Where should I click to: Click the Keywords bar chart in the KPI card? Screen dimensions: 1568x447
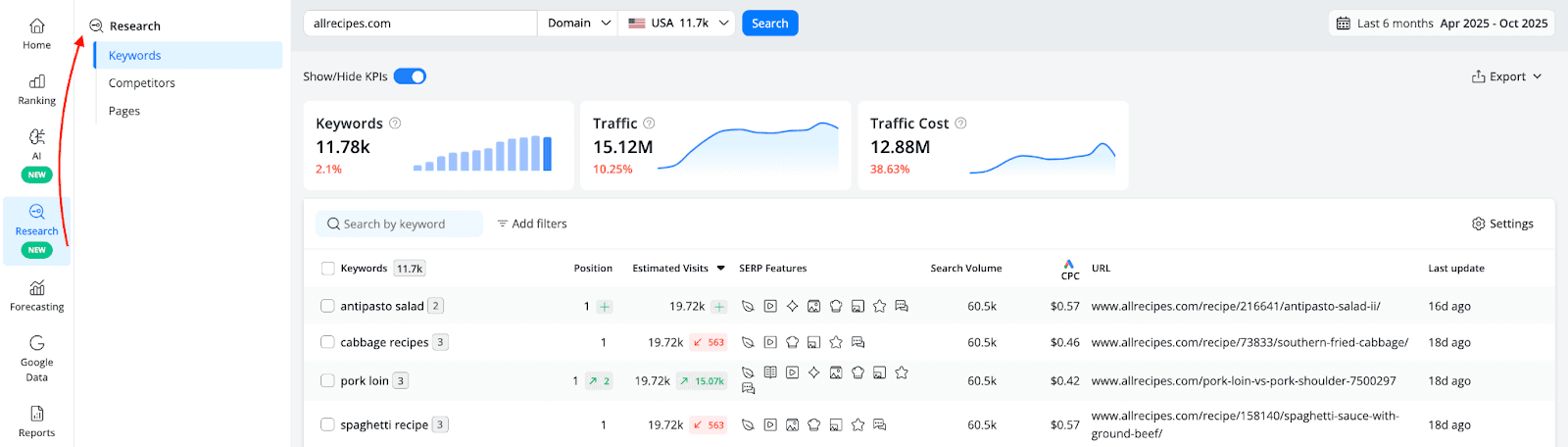482,154
